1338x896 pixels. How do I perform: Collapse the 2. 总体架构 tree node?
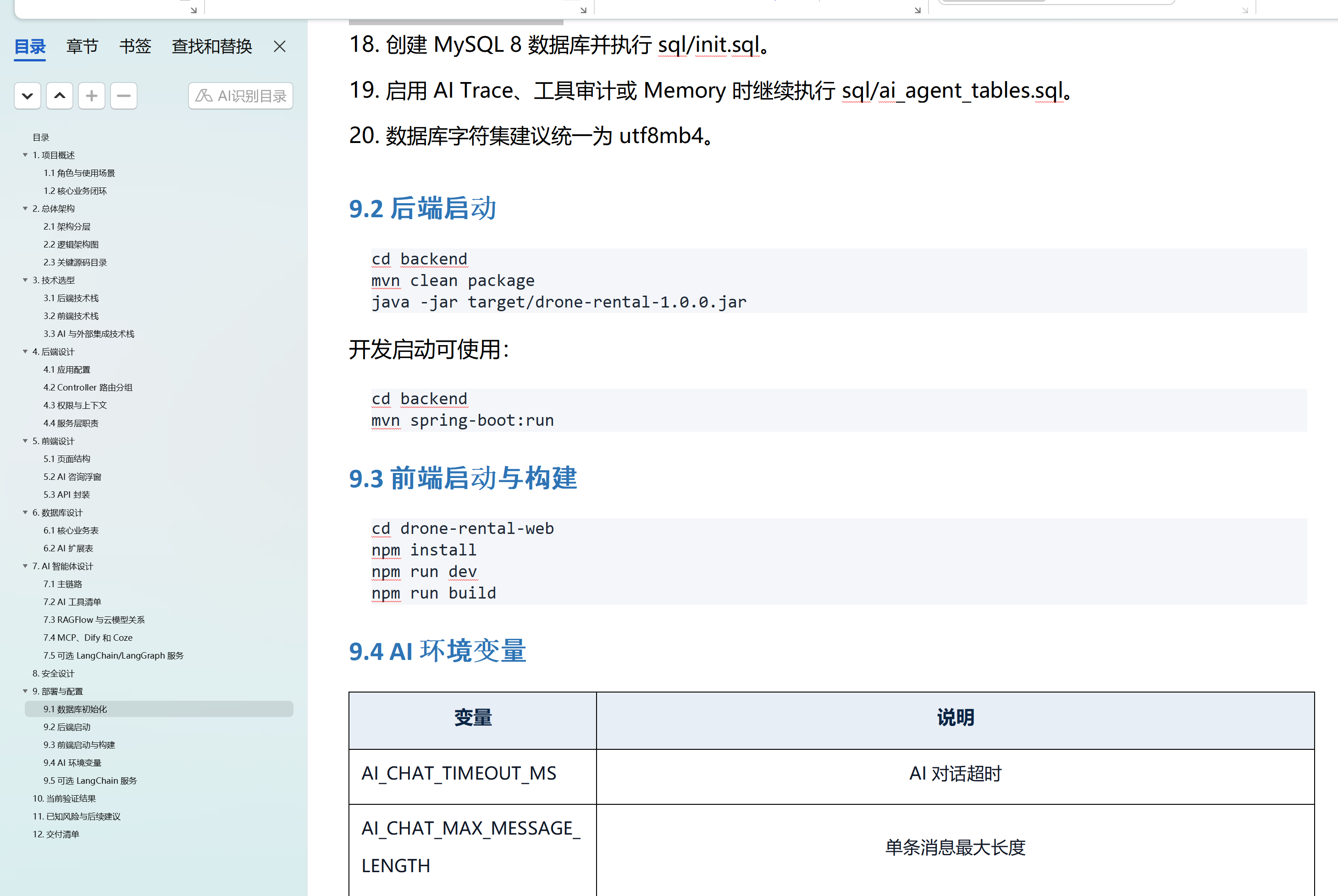point(25,209)
